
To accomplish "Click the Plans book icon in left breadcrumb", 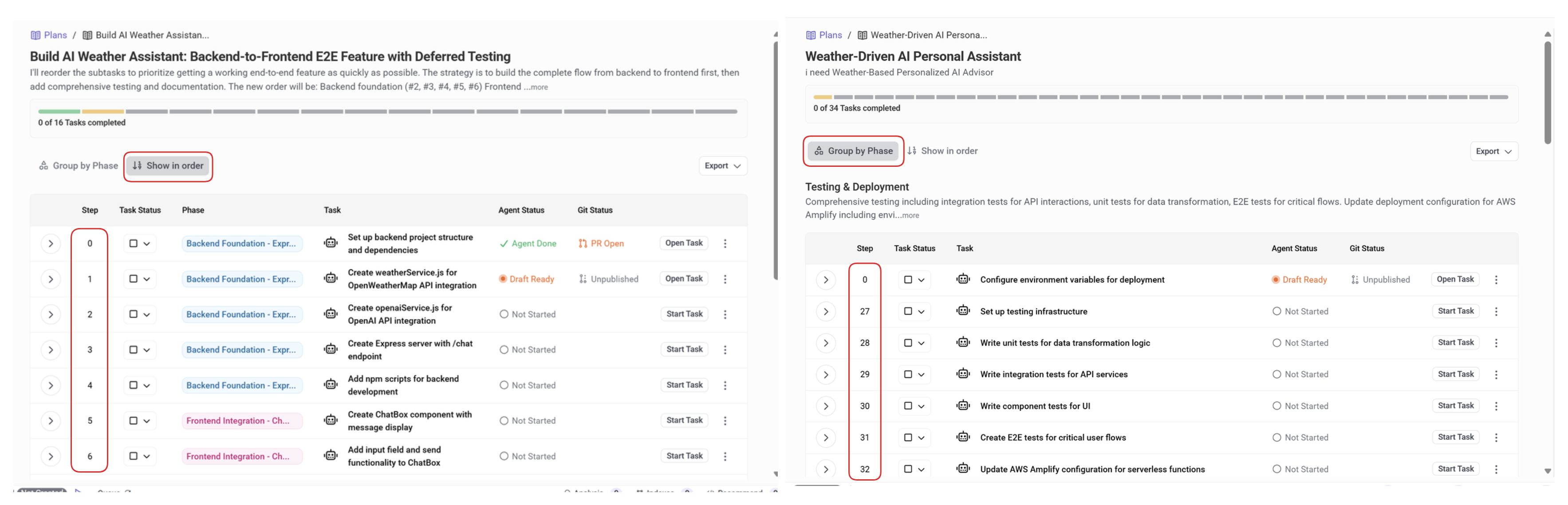I will pyautogui.click(x=36, y=36).
